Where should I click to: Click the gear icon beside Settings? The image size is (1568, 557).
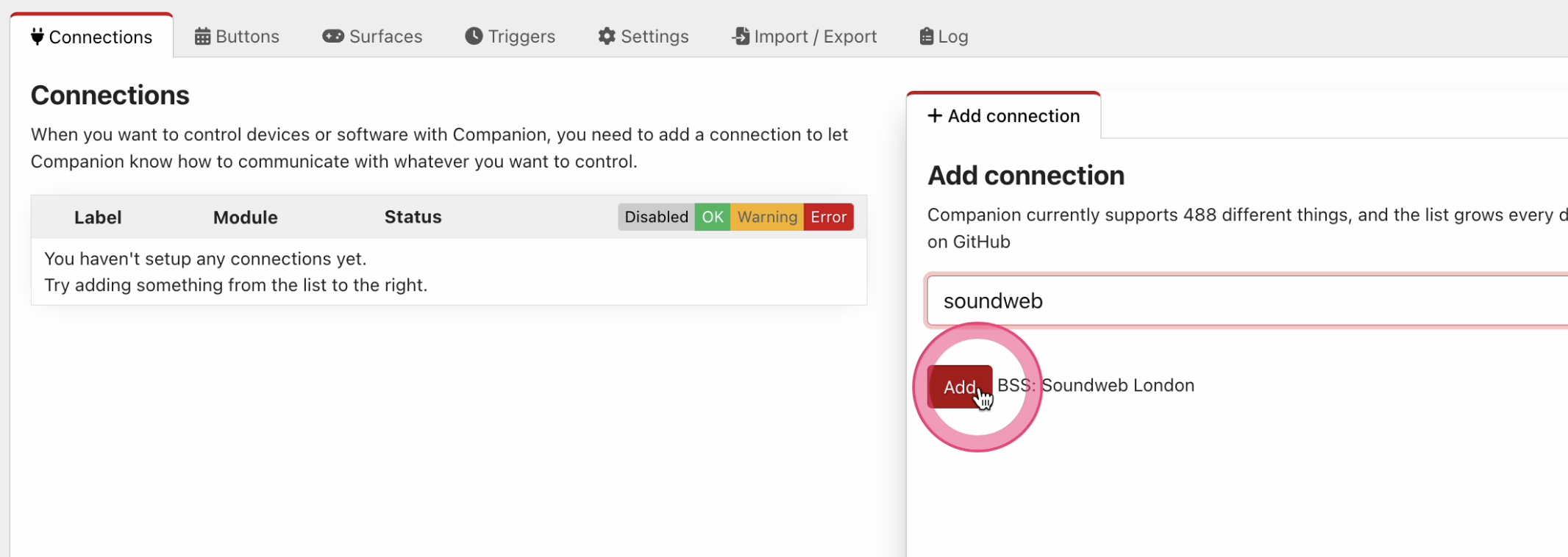coord(607,36)
